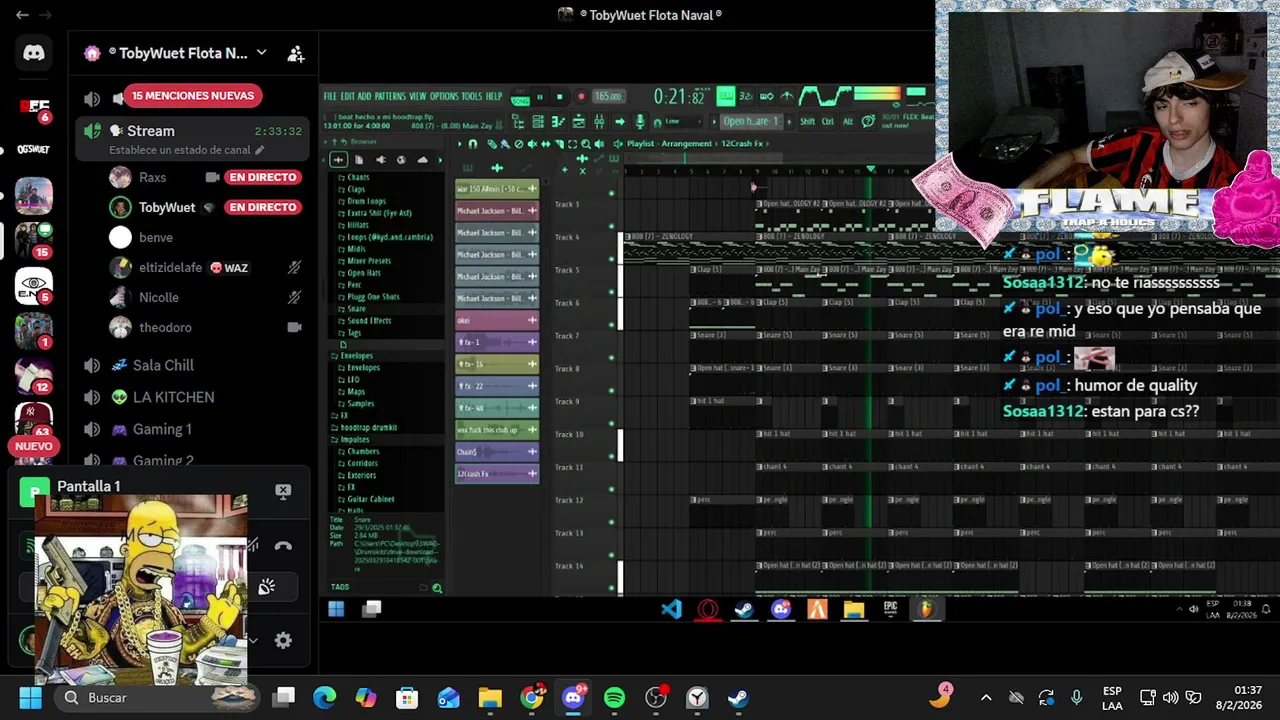Click the microphone recording icon in the toolbar
Image resolution: width=1280 pixels, height=720 pixels.
[640, 121]
